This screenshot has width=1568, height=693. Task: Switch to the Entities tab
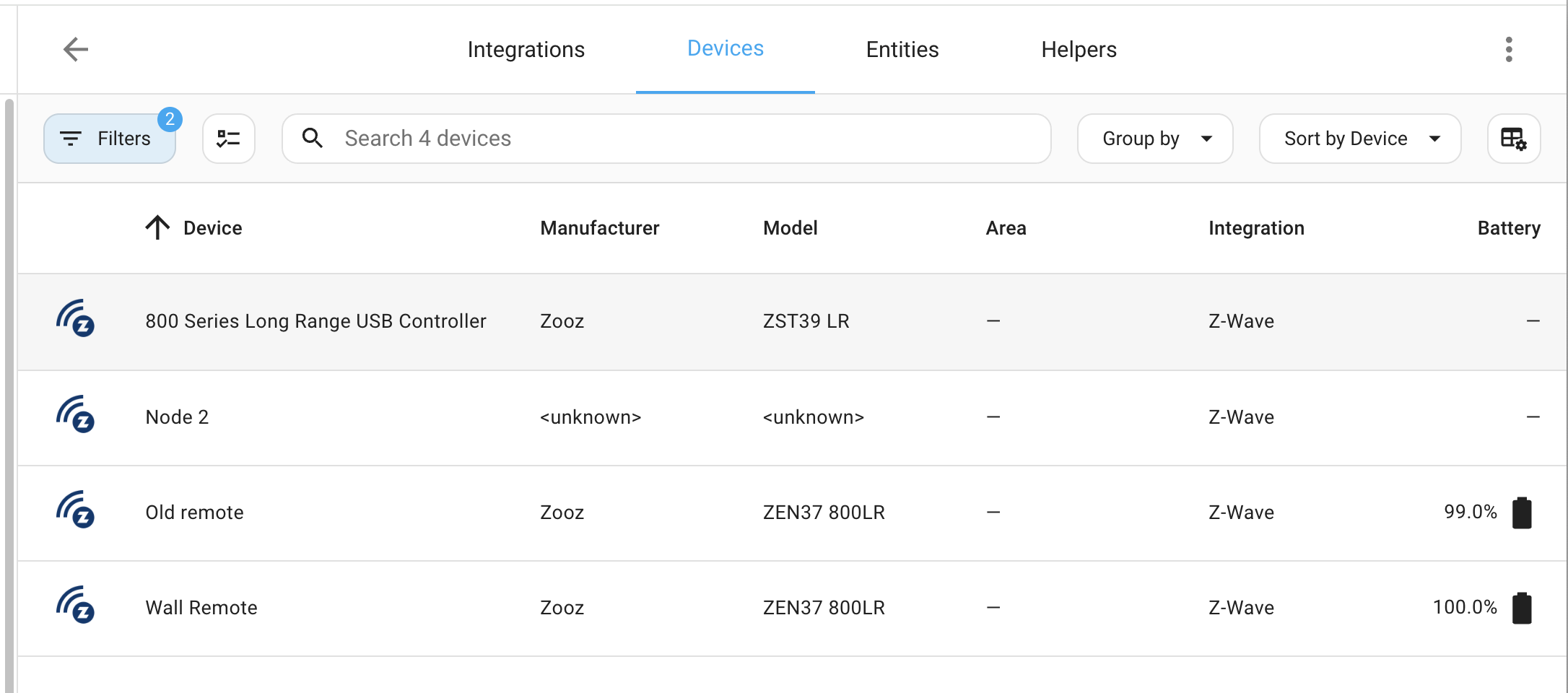tap(902, 50)
